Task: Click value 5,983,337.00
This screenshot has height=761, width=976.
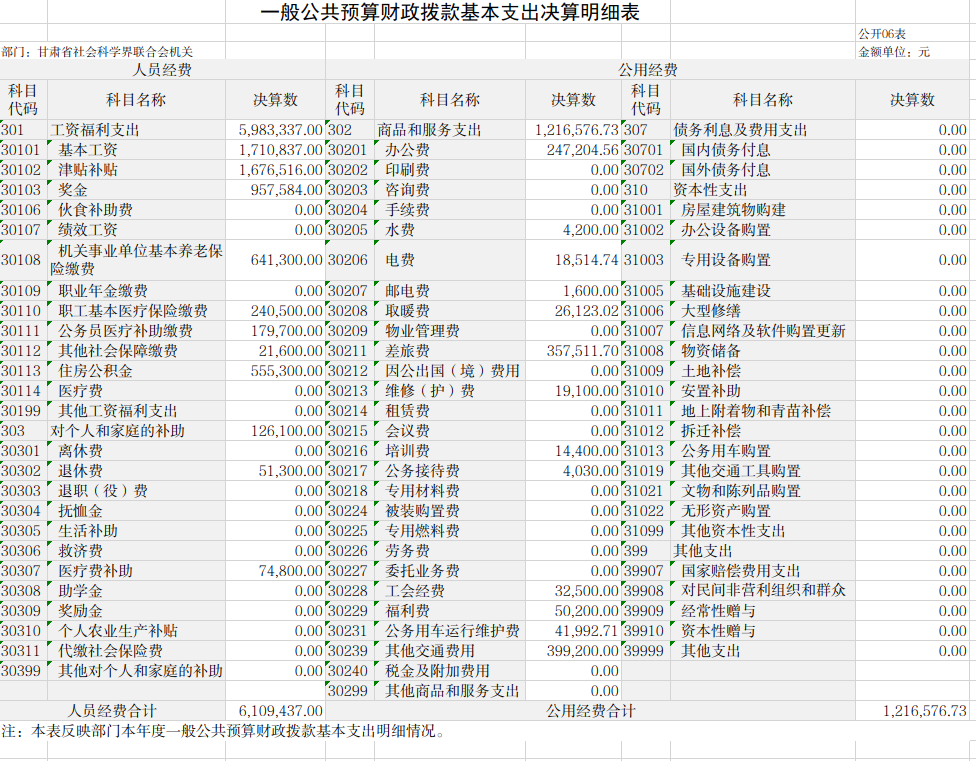Action: pyautogui.click(x=280, y=130)
